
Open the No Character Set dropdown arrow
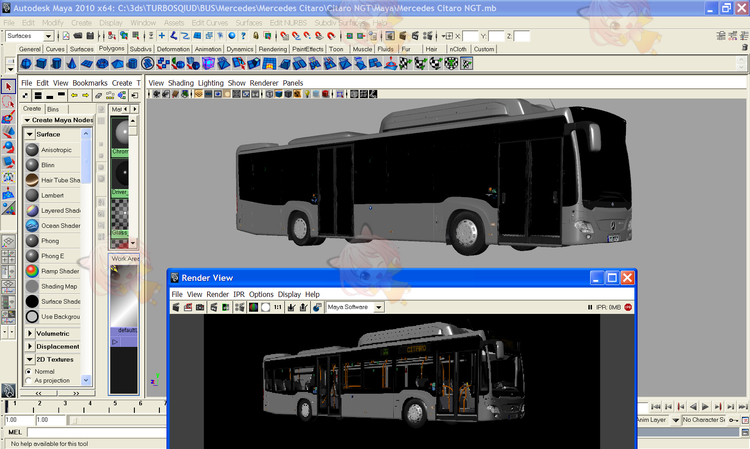point(675,420)
